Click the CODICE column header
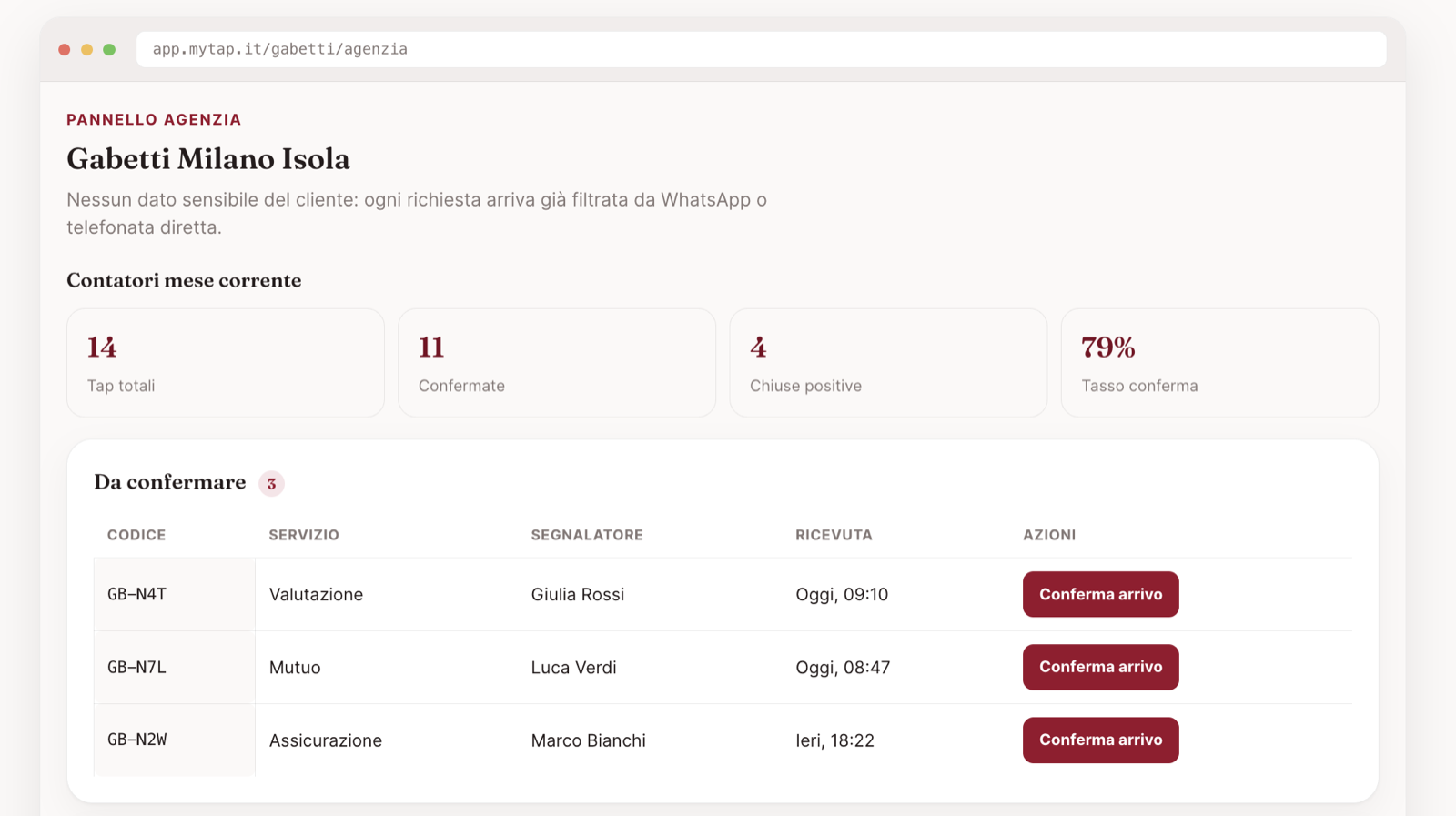The height and width of the screenshot is (816, 1456). point(136,535)
